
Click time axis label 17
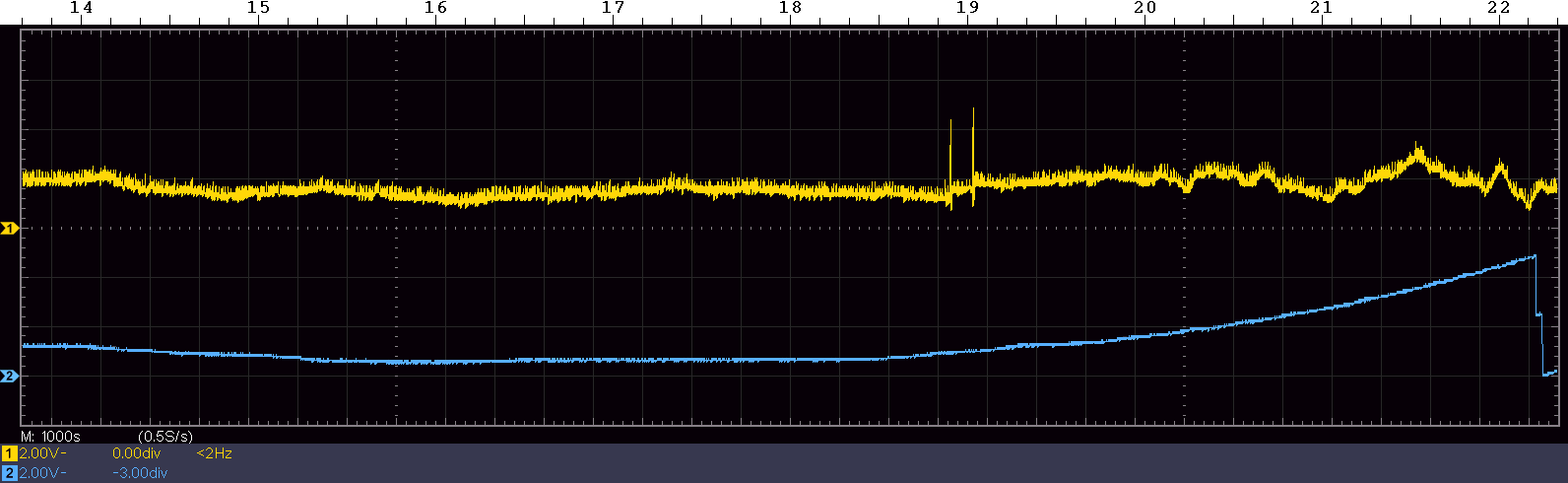pos(613,8)
